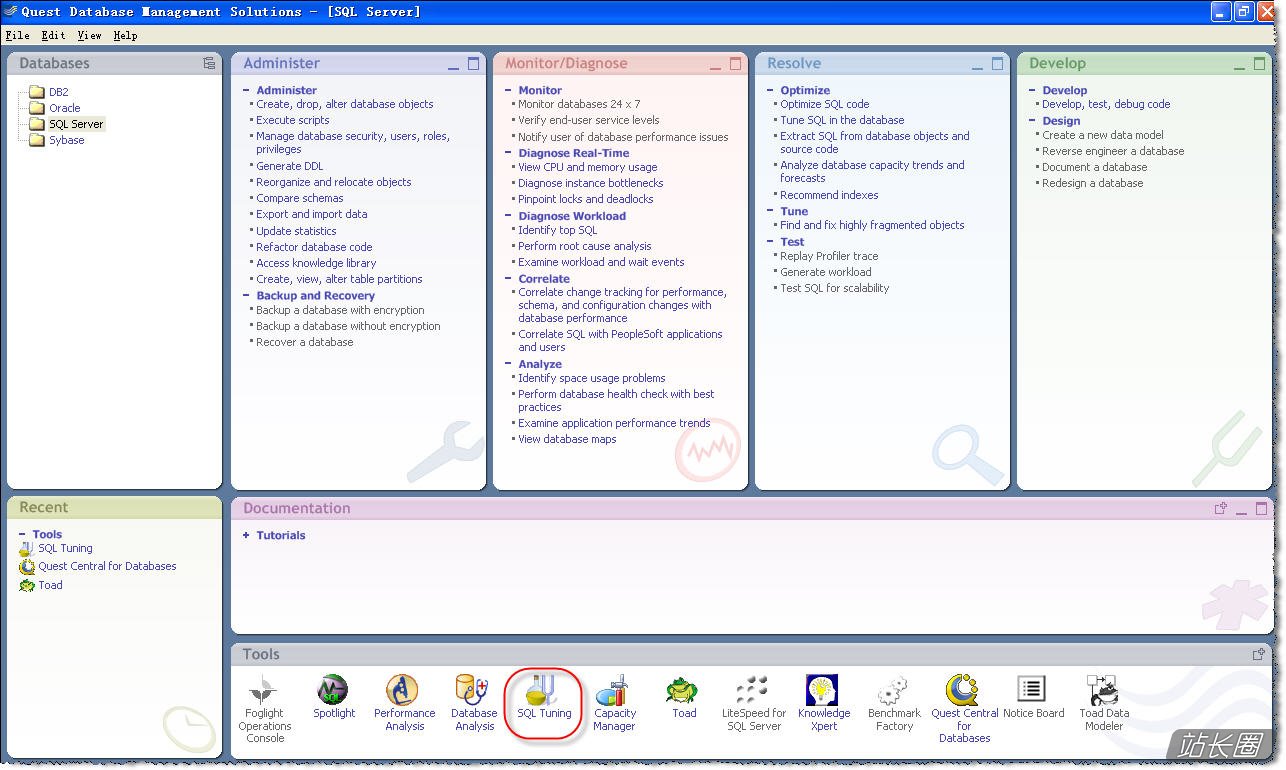The width and height of the screenshot is (1286, 770).
Task: Maximize the Administer panel
Action: point(473,64)
